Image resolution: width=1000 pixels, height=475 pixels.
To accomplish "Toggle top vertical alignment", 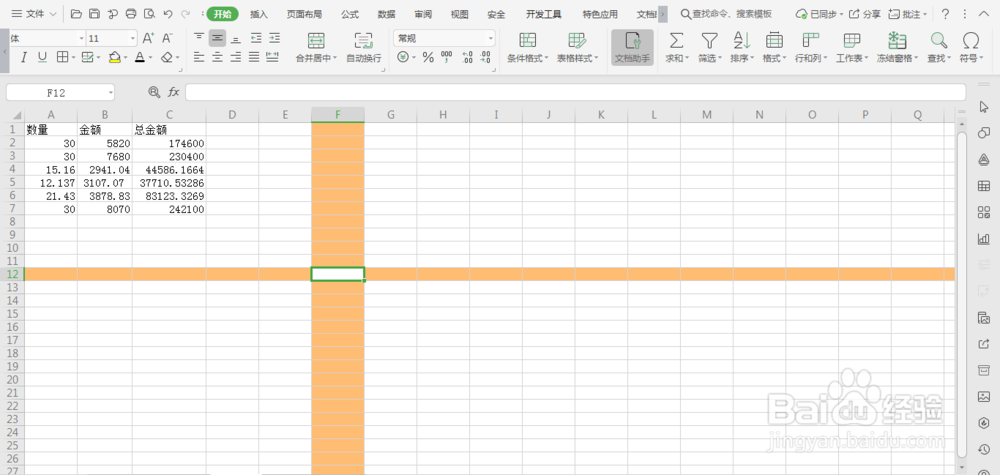I will point(199,38).
